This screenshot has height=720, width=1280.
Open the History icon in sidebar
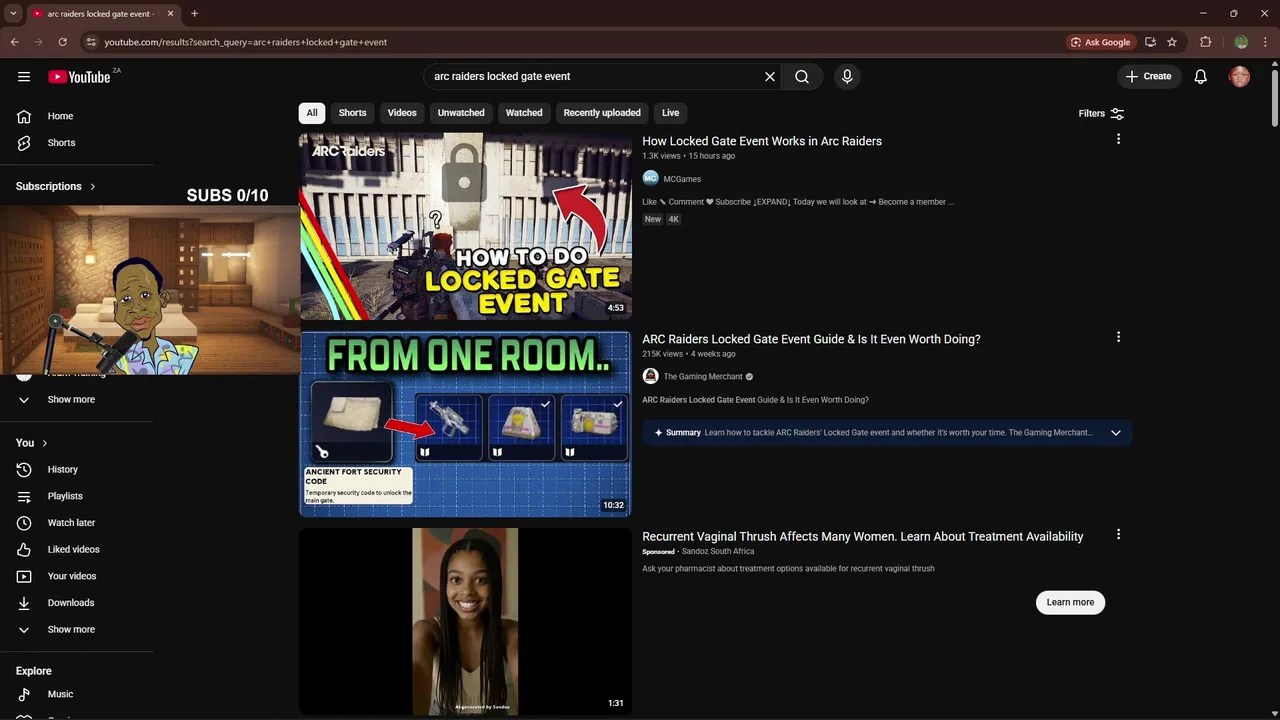pyautogui.click(x=24, y=469)
